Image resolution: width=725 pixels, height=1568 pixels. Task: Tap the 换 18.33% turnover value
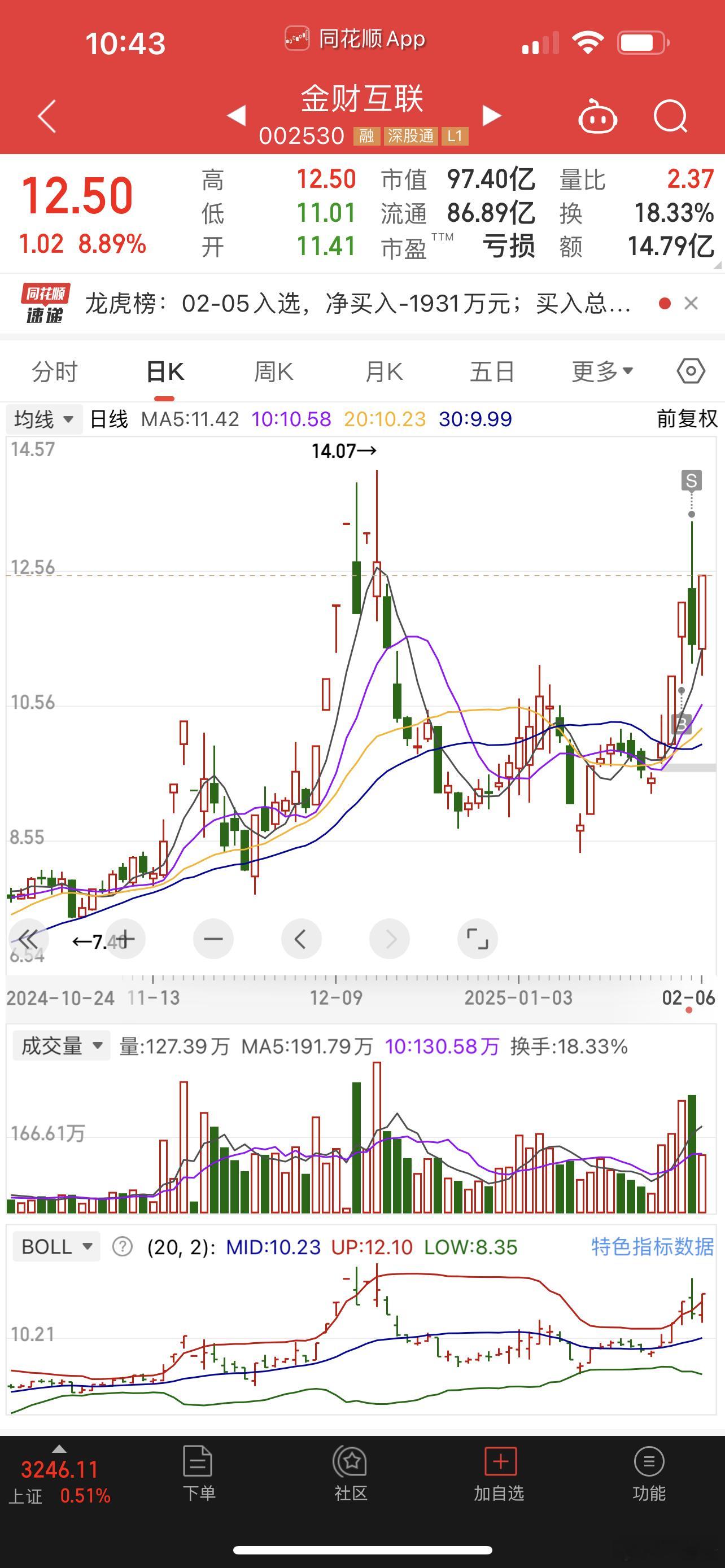[x=674, y=213]
